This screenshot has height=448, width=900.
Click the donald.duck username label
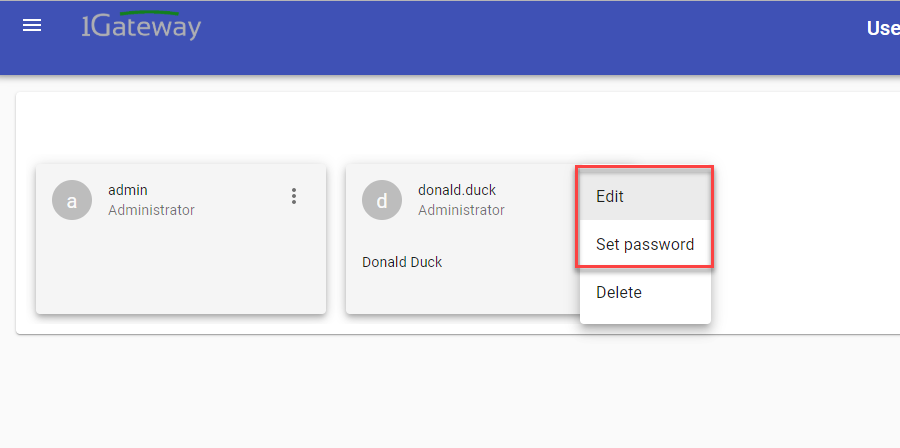456,190
